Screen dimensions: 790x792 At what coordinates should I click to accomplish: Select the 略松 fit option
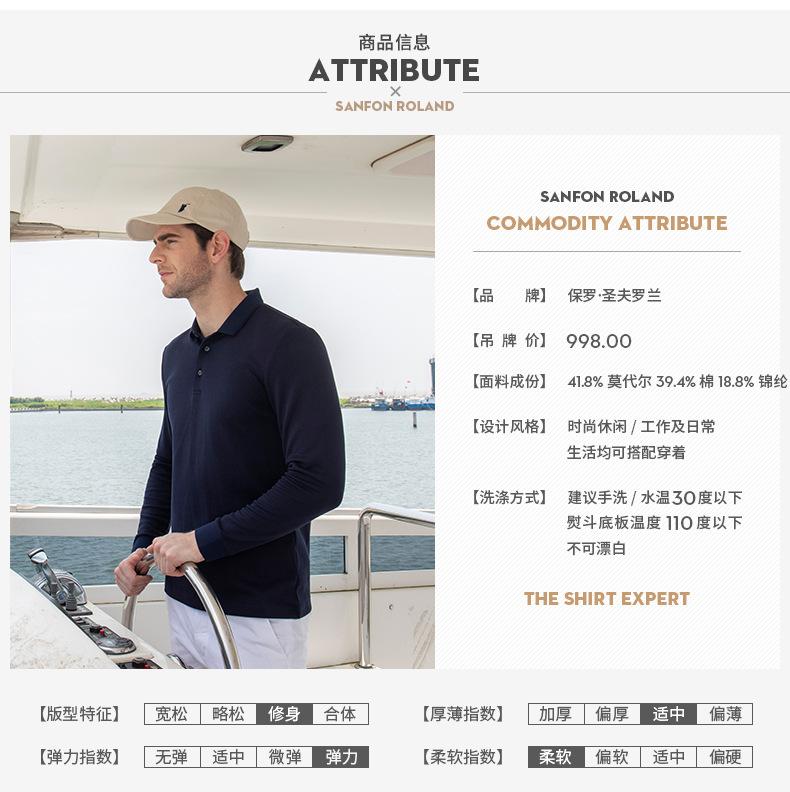(228, 714)
